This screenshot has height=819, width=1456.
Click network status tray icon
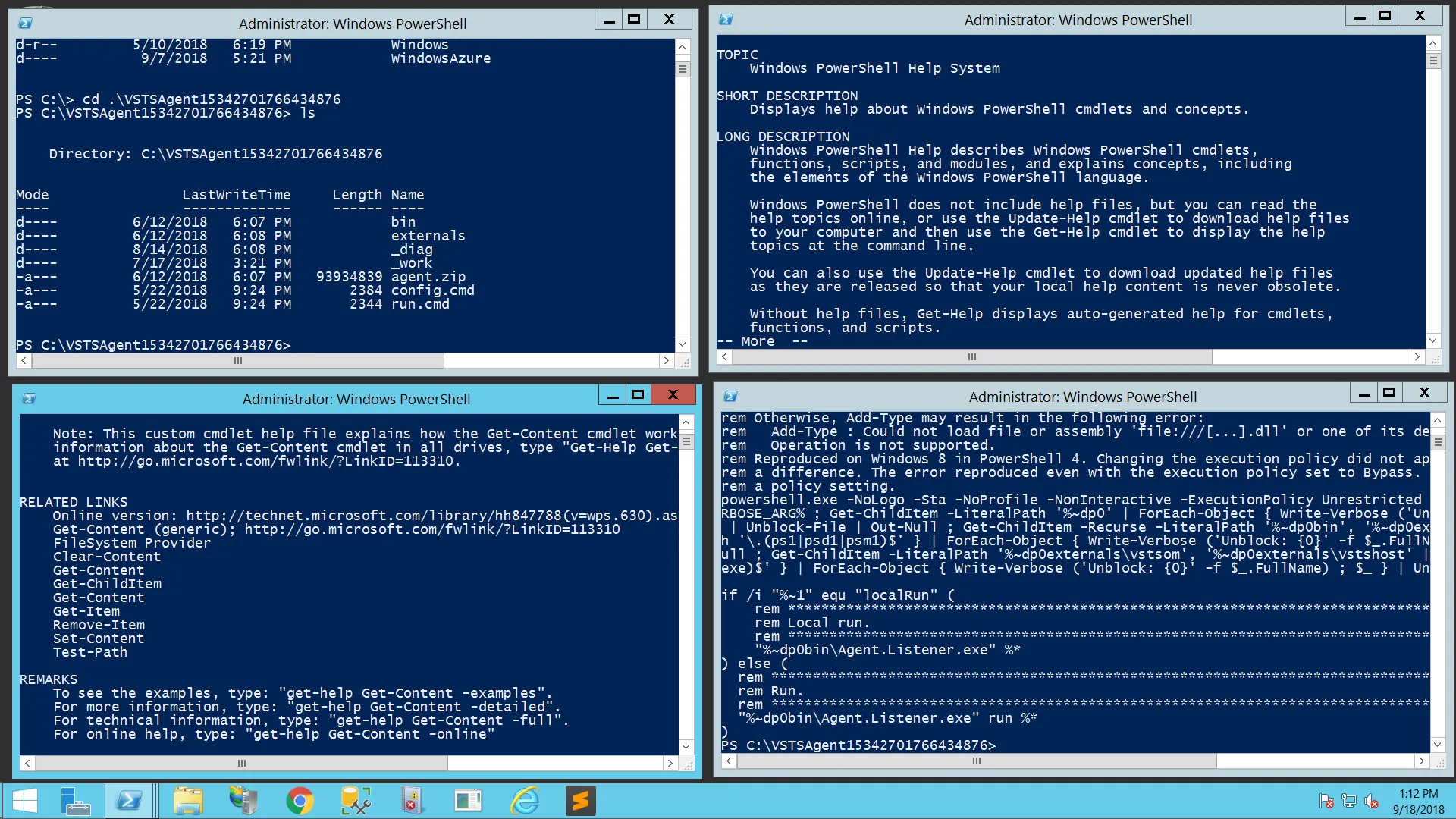pyautogui.click(x=1348, y=802)
